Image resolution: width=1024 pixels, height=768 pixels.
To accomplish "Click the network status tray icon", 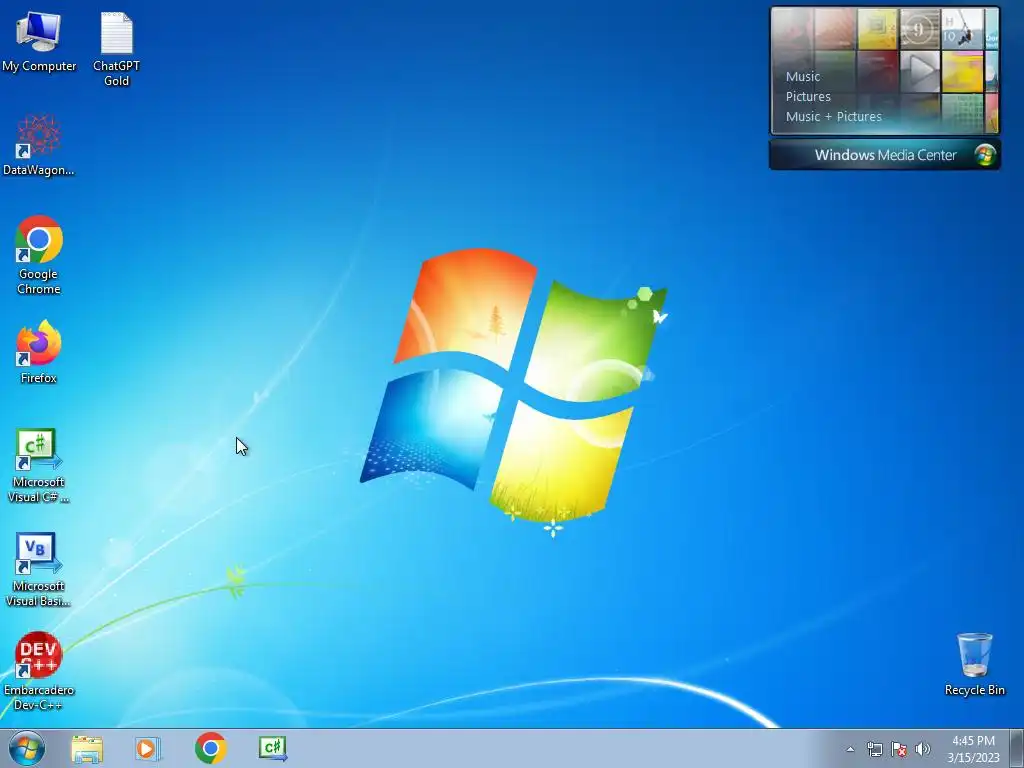I will [874, 749].
